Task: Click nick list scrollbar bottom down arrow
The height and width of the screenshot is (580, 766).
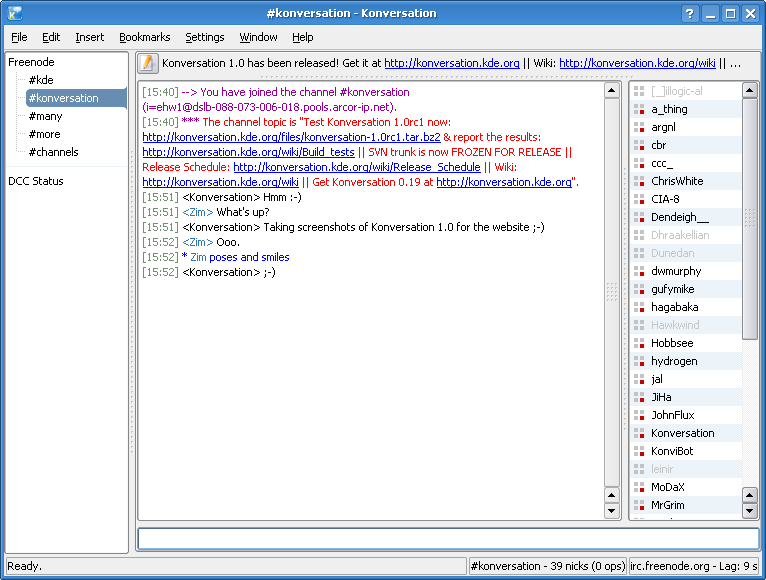Action: coord(750,511)
